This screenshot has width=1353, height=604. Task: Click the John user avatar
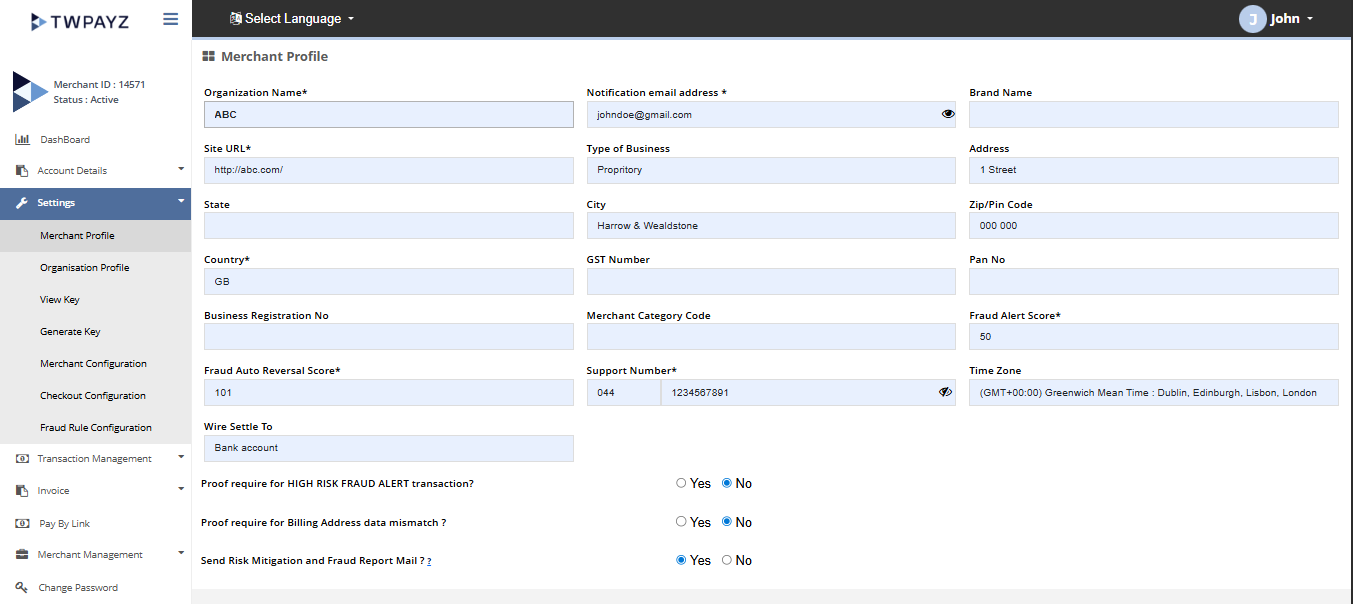point(1252,19)
